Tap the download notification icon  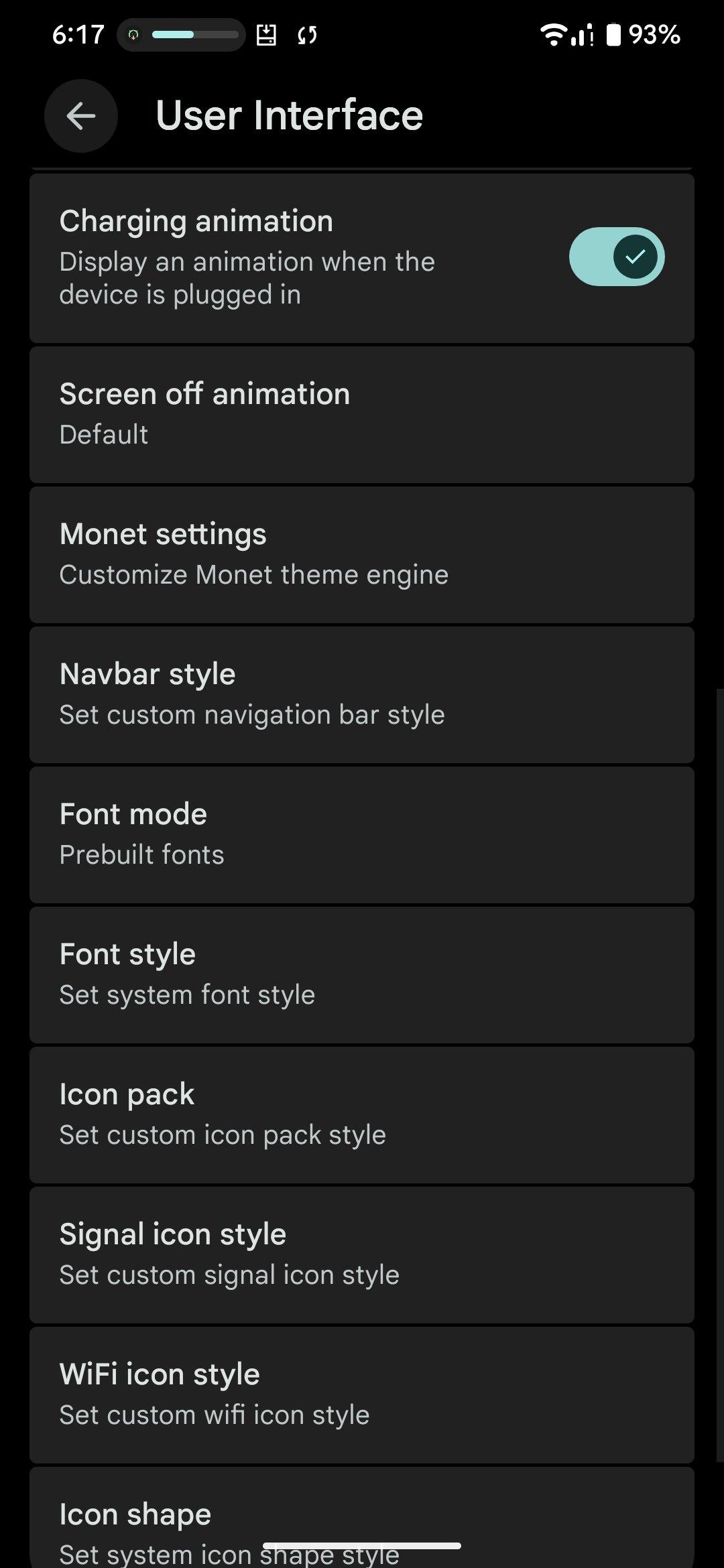(266, 35)
